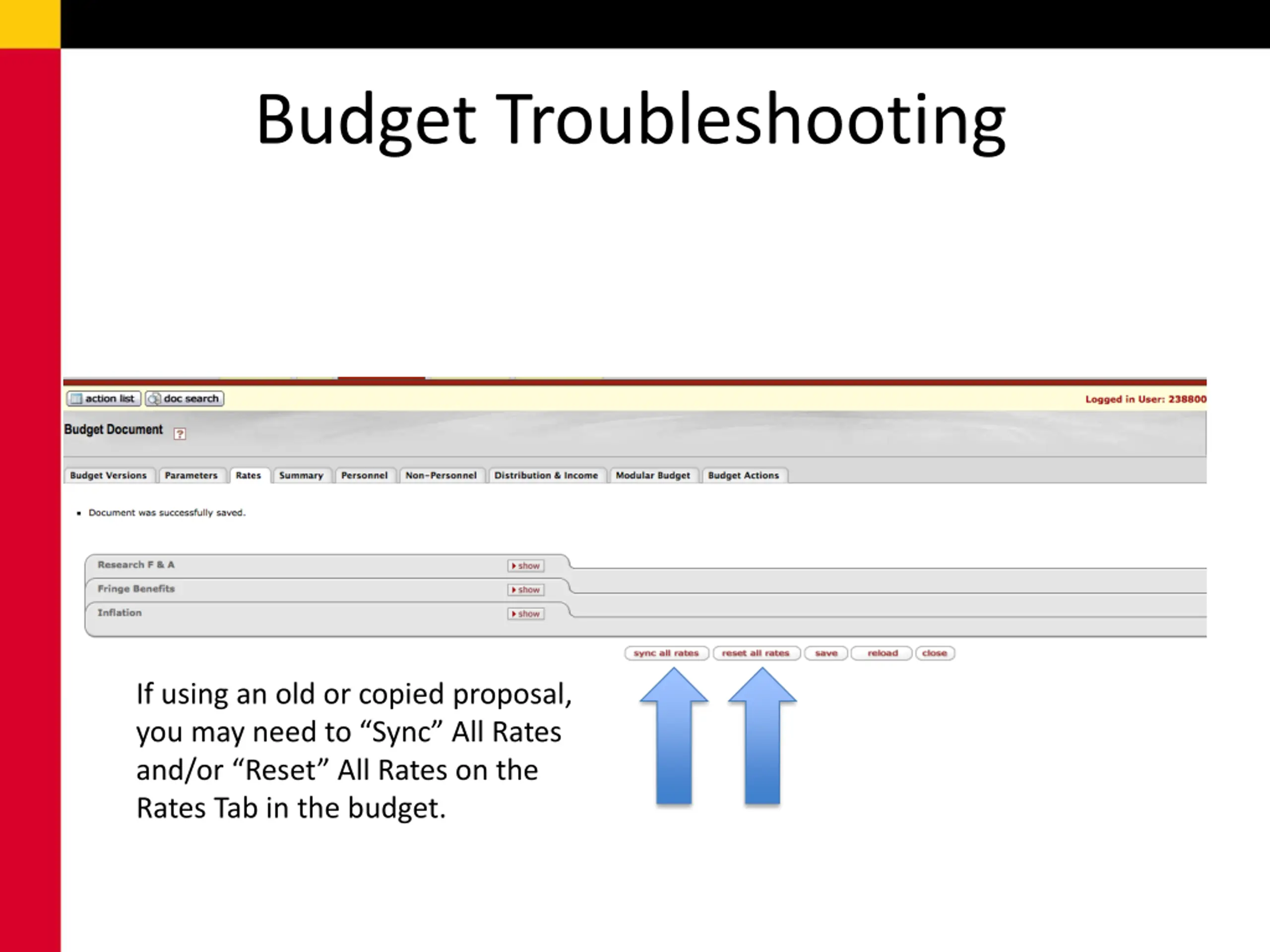Image resolution: width=1270 pixels, height=952 pixels.
Task: Click the sync all rates button
Action: pyautogui.click(x=667, y=653)
